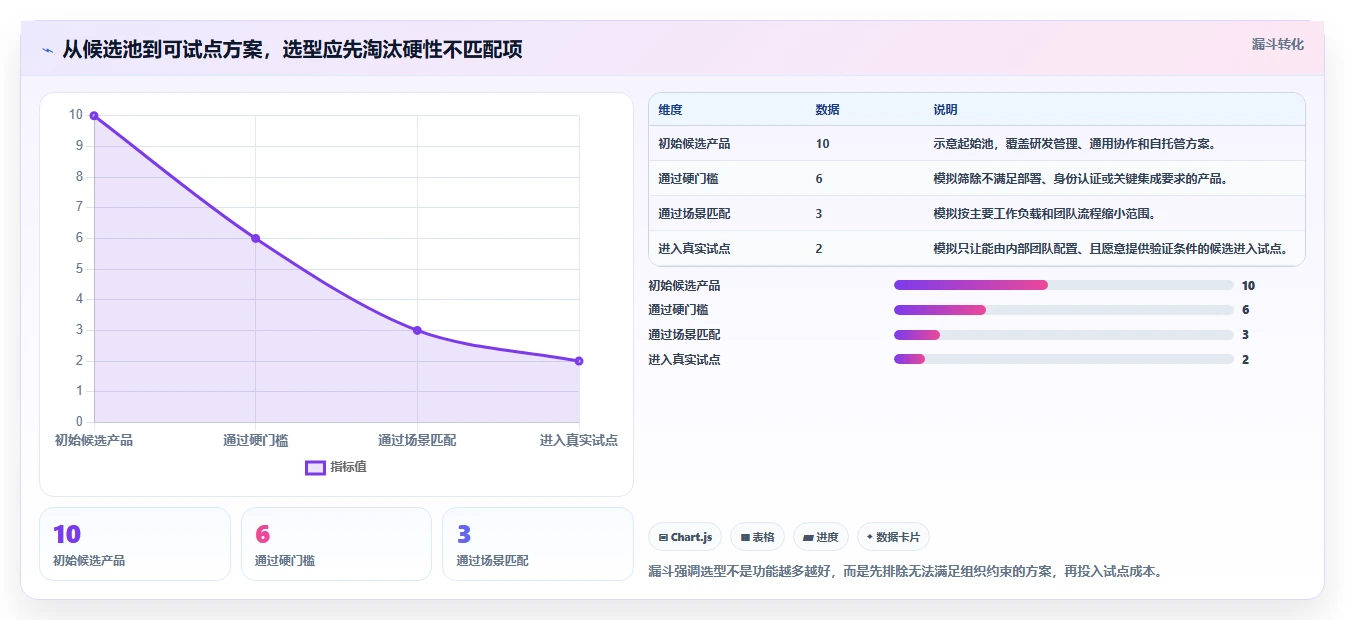Toggle the 指标值 legend swatch under the chart

pos(315,467)
